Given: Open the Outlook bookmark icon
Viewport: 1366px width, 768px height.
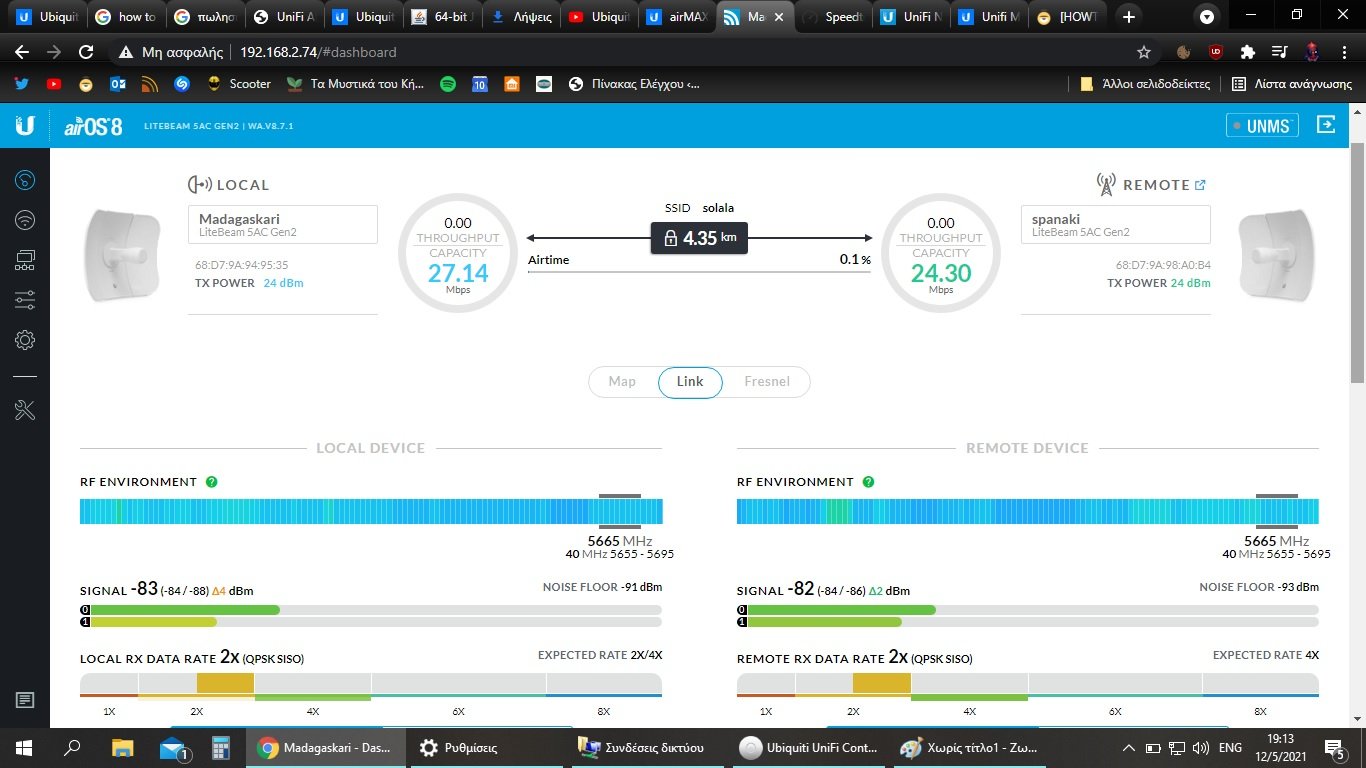Looking at the screenshot, I should click(118, 84).
